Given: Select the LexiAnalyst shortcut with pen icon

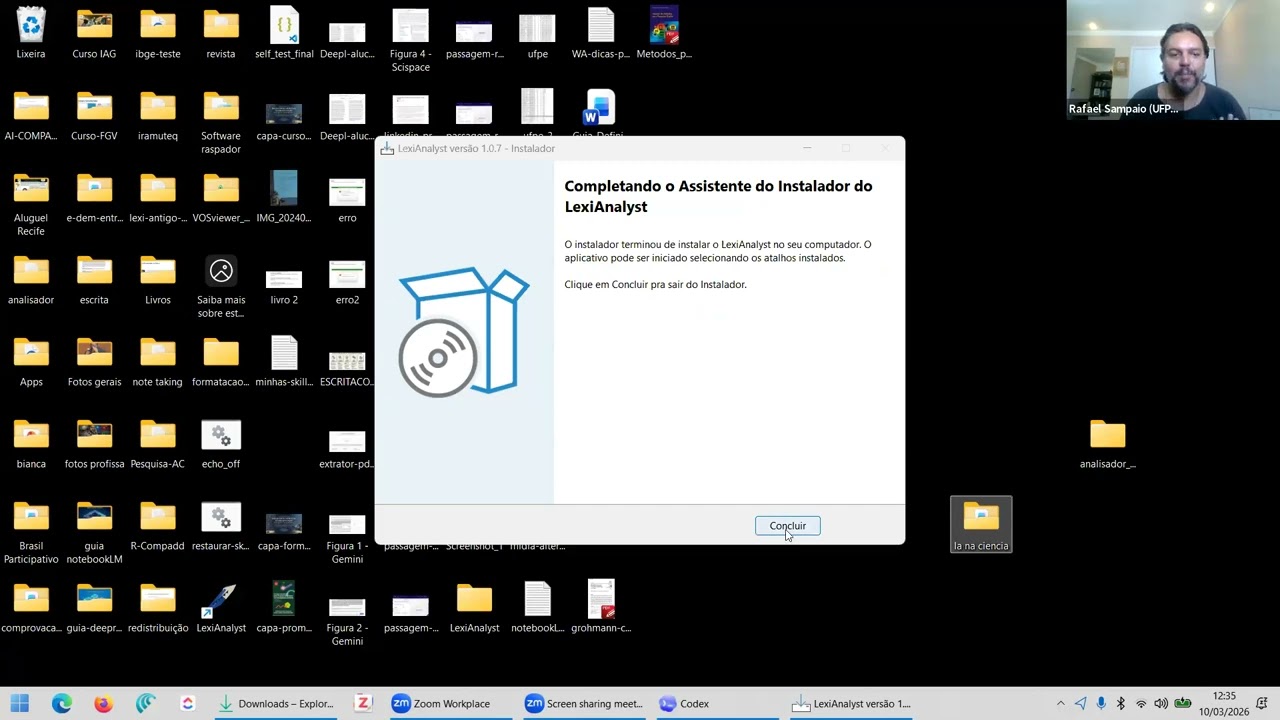Looking at the screenshot, I should 221,607.
